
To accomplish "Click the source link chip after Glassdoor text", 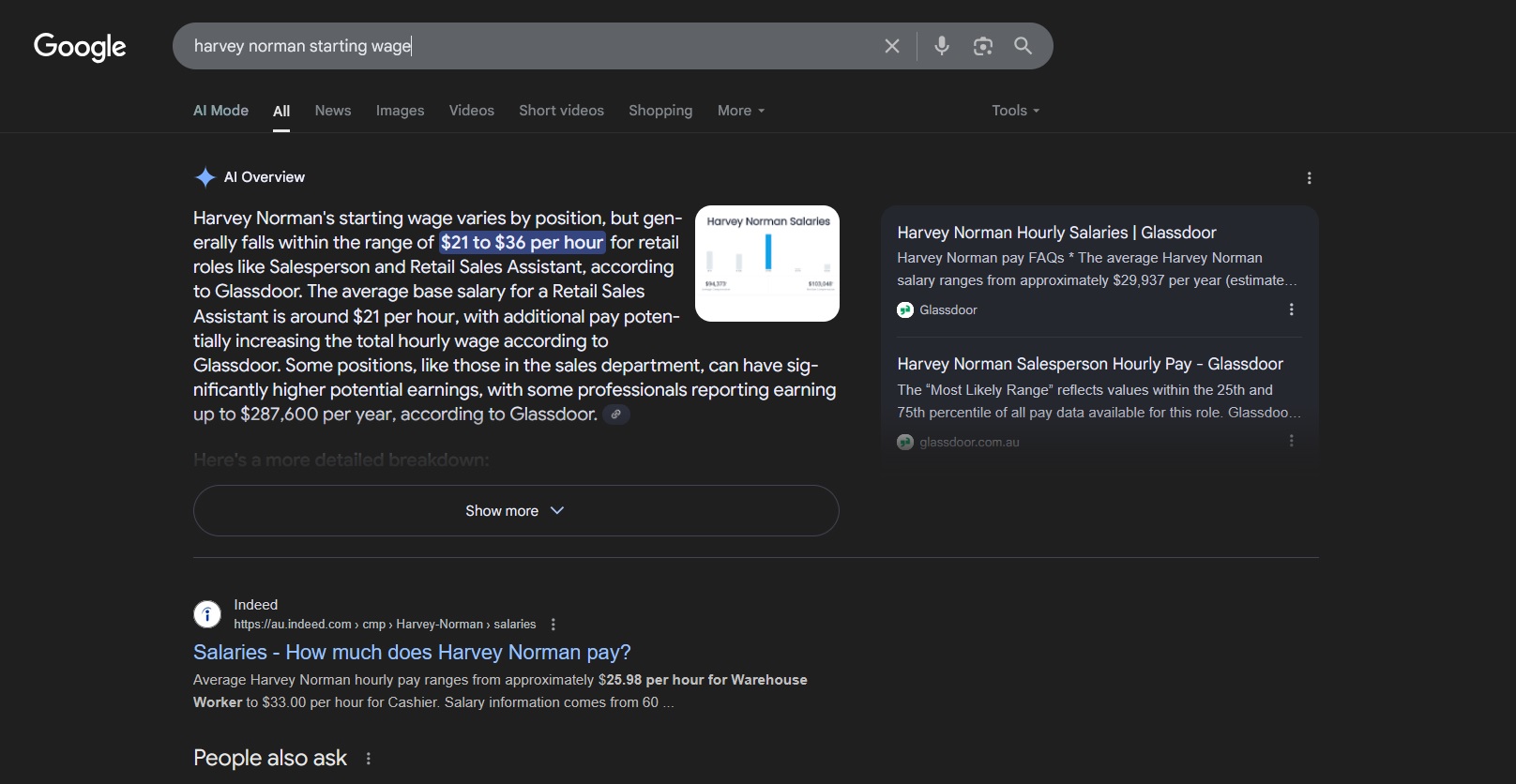I will click(x=616, y=414).
